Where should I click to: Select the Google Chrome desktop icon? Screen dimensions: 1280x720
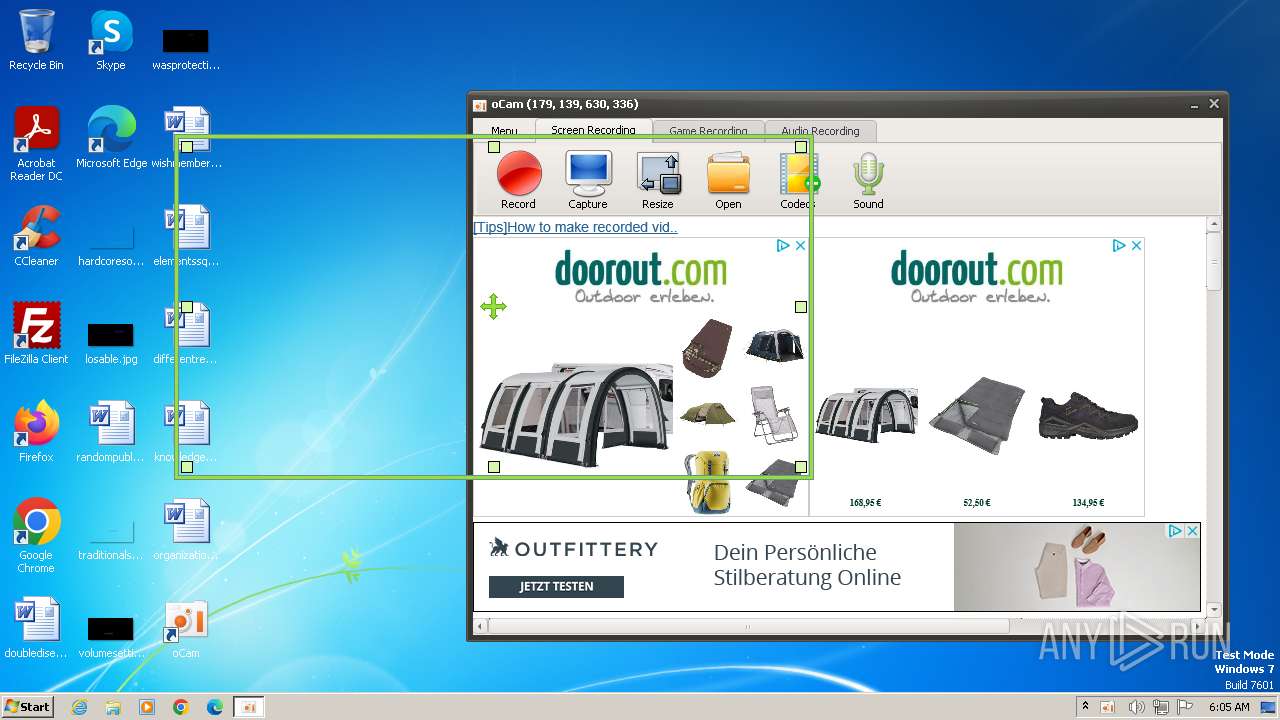[x=36, y=536]
